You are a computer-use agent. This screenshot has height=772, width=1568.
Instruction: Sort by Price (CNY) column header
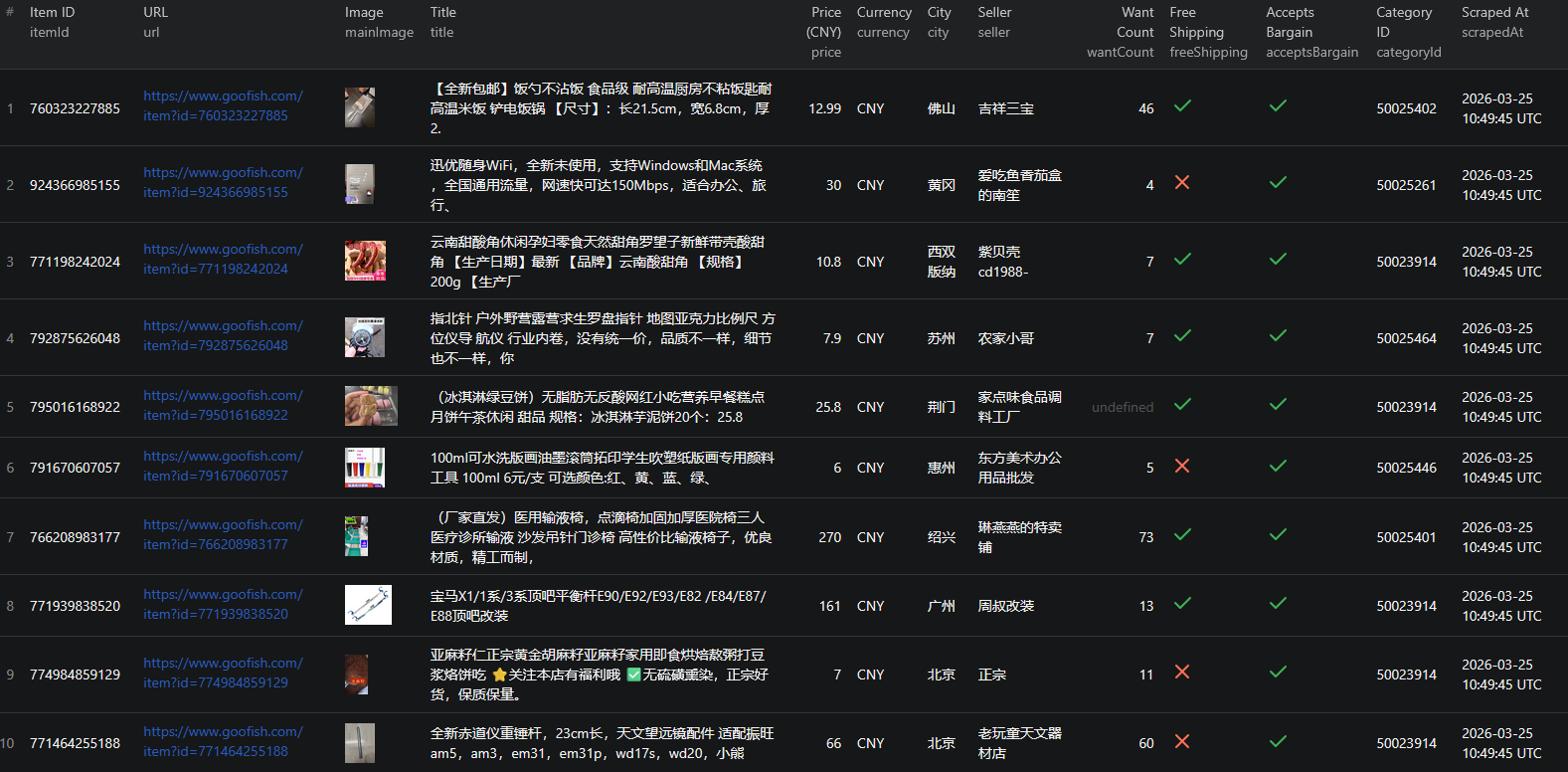tap(824, 32)
